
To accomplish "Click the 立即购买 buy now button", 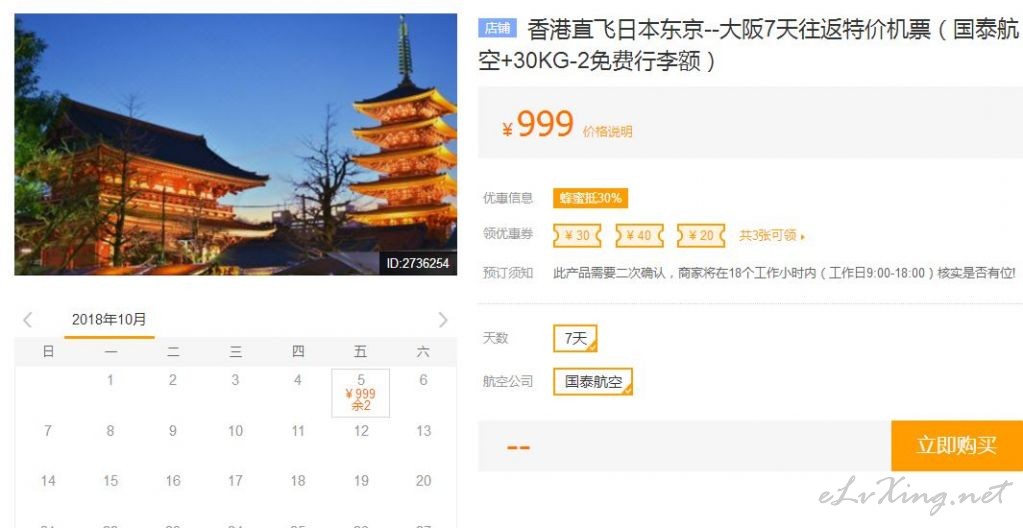I will coord(957,446).
